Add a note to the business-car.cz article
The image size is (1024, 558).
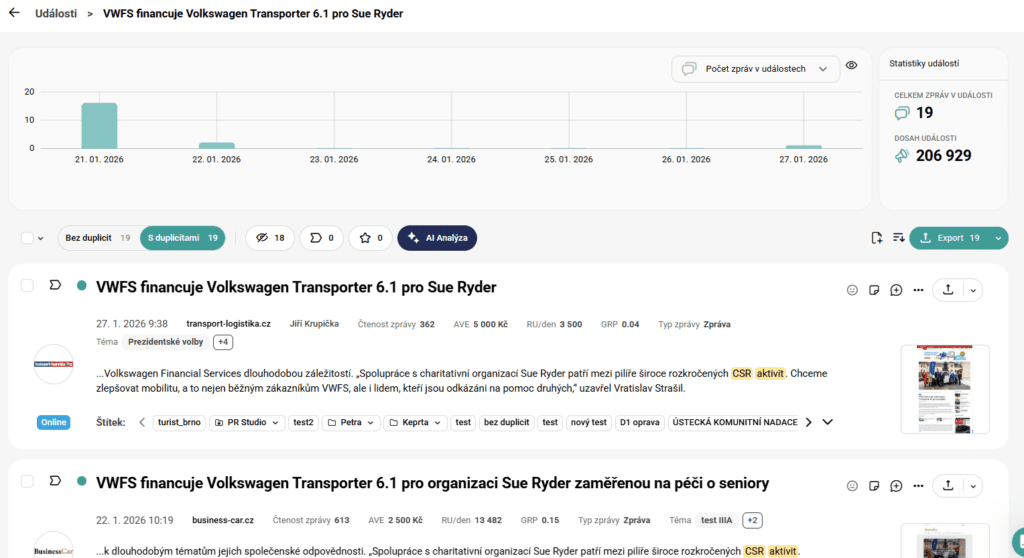click(x=874, y=486)
